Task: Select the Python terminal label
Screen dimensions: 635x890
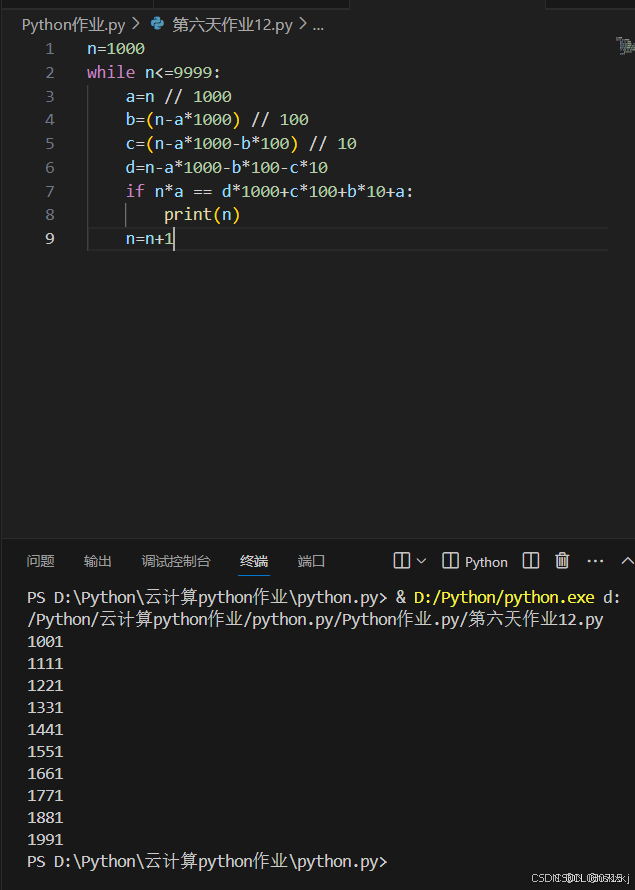Action: (486, 562)
